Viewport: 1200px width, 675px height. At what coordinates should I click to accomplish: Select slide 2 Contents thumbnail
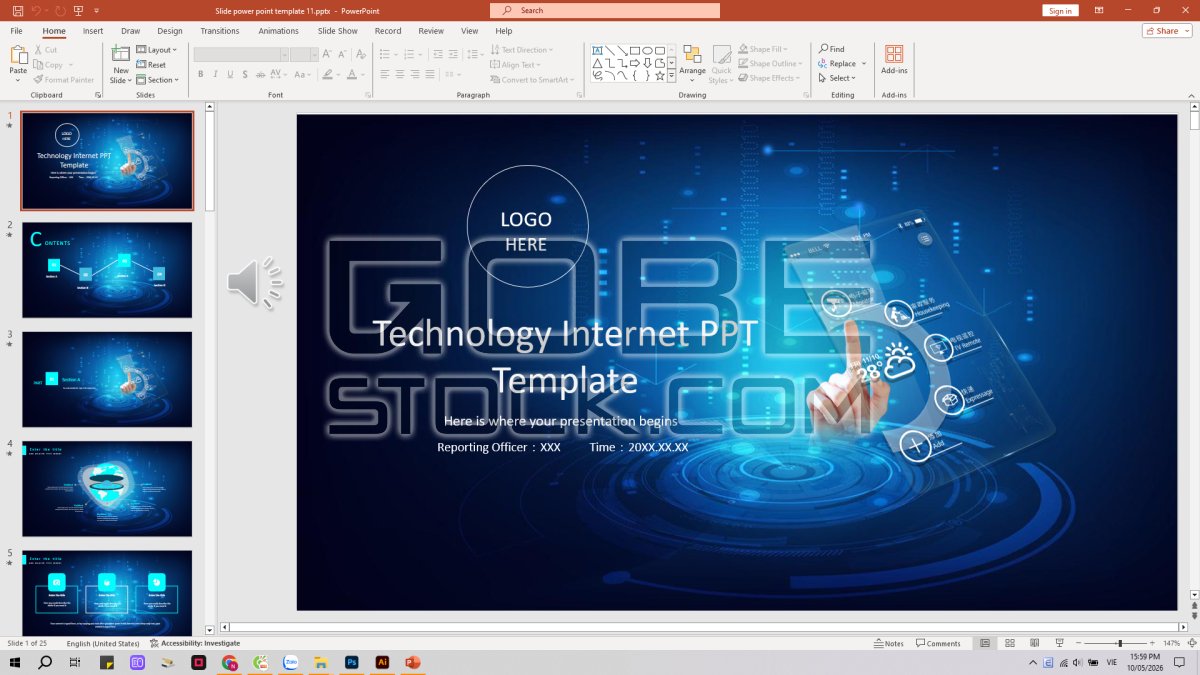tap(107, 270)
